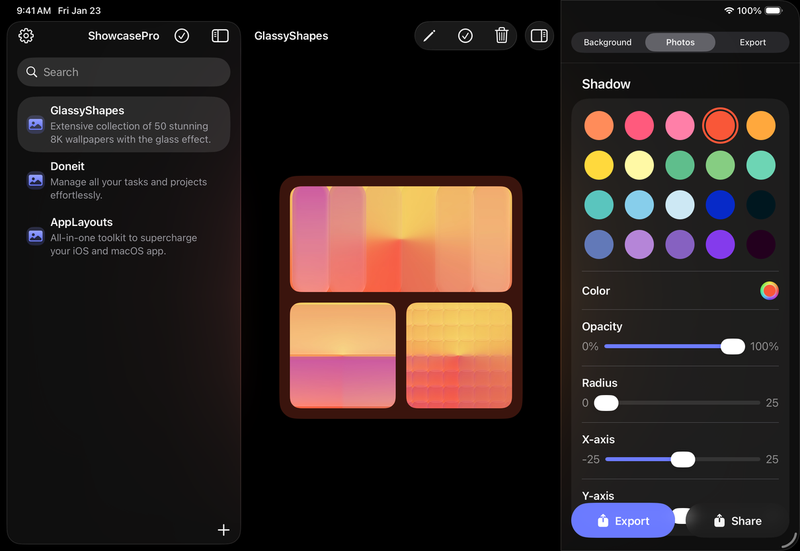Click the top wide wallpaper thumbnail
The image size is (800, 551).
click(400, 239)
